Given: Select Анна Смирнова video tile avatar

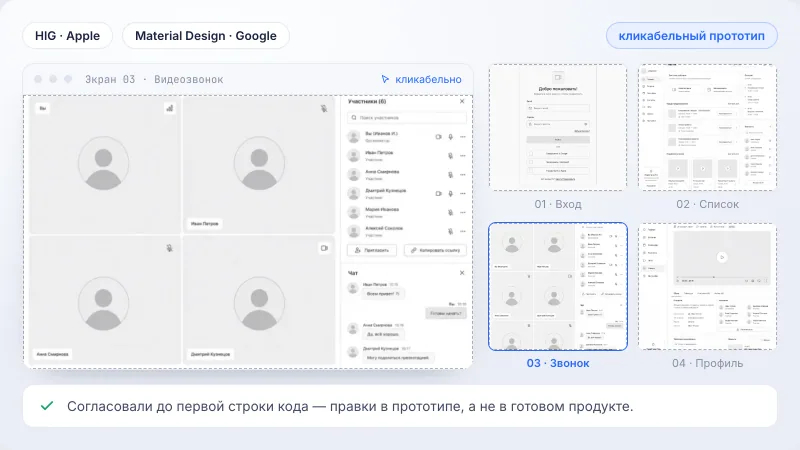Looking at the screenshot, I should pos(104,304).
